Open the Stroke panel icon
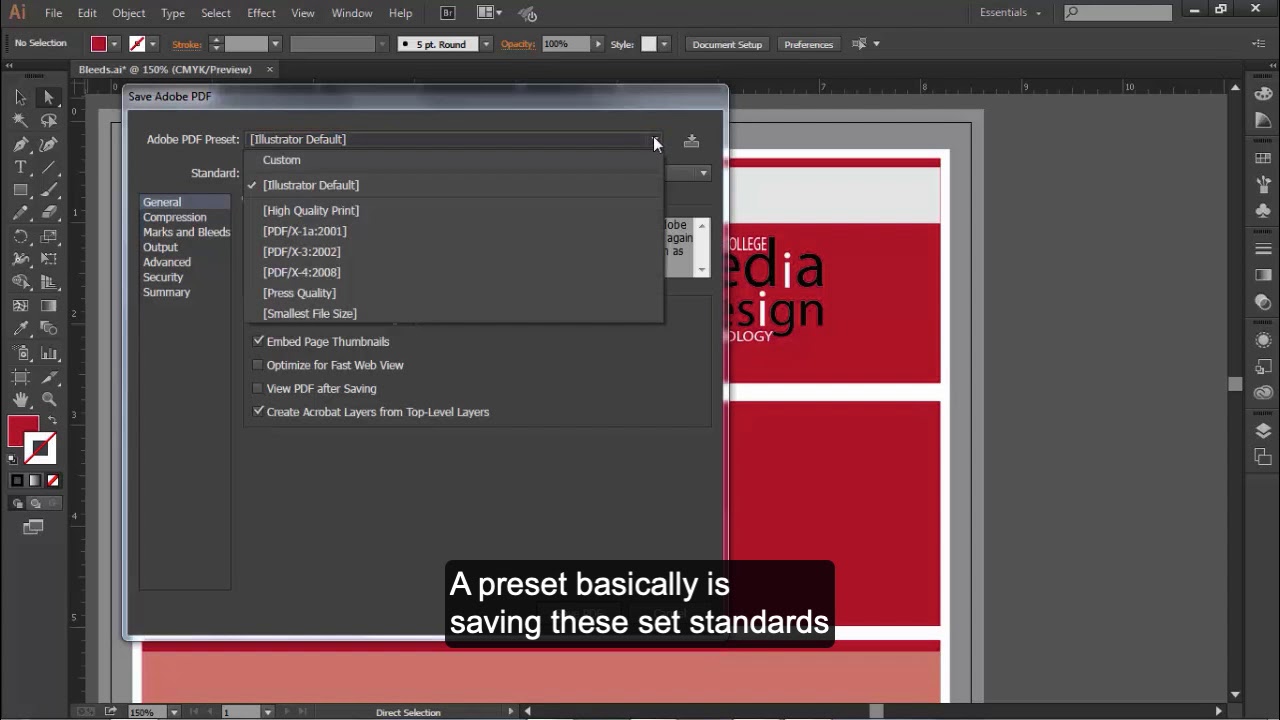Viewport: 1280px width, 720px height. pyautogui.click(x=1263, y=249)
